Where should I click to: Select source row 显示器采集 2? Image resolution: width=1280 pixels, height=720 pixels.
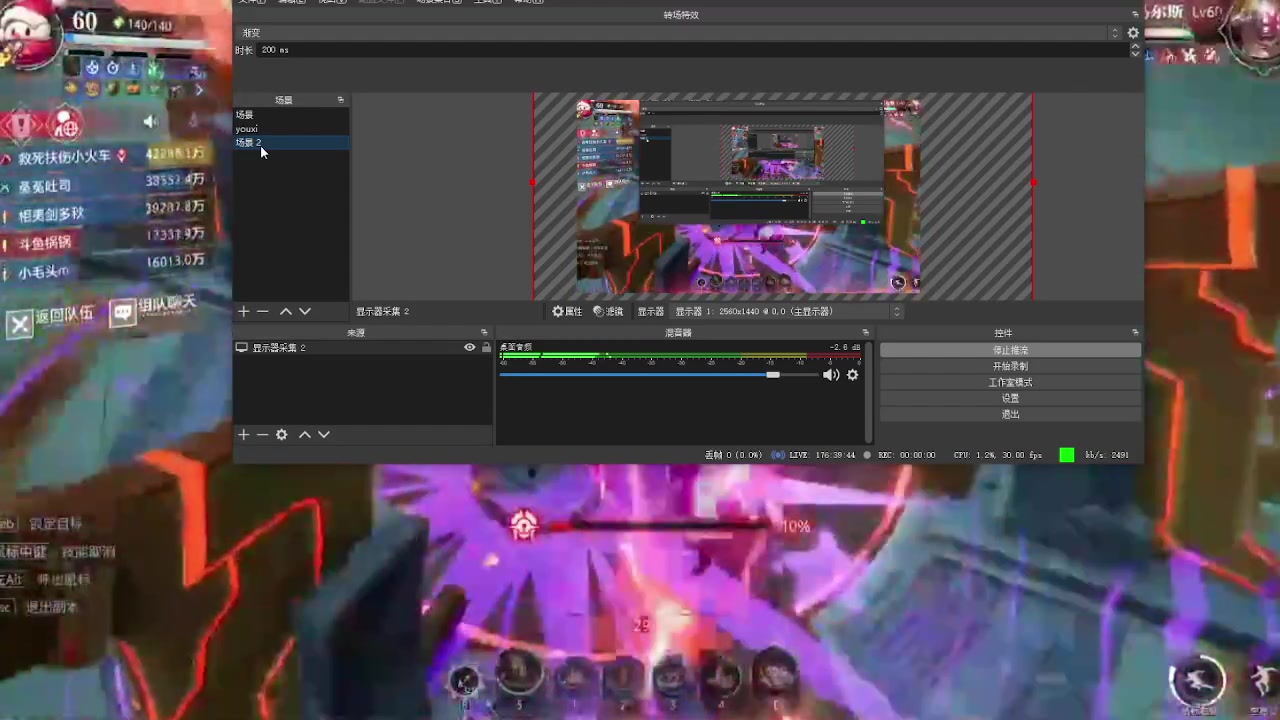(363, 347)
